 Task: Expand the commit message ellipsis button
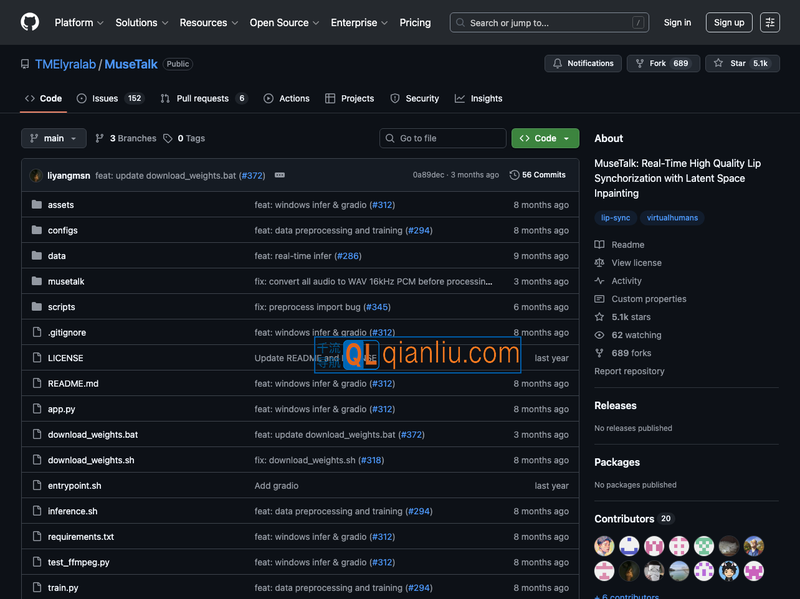[280, 175]
